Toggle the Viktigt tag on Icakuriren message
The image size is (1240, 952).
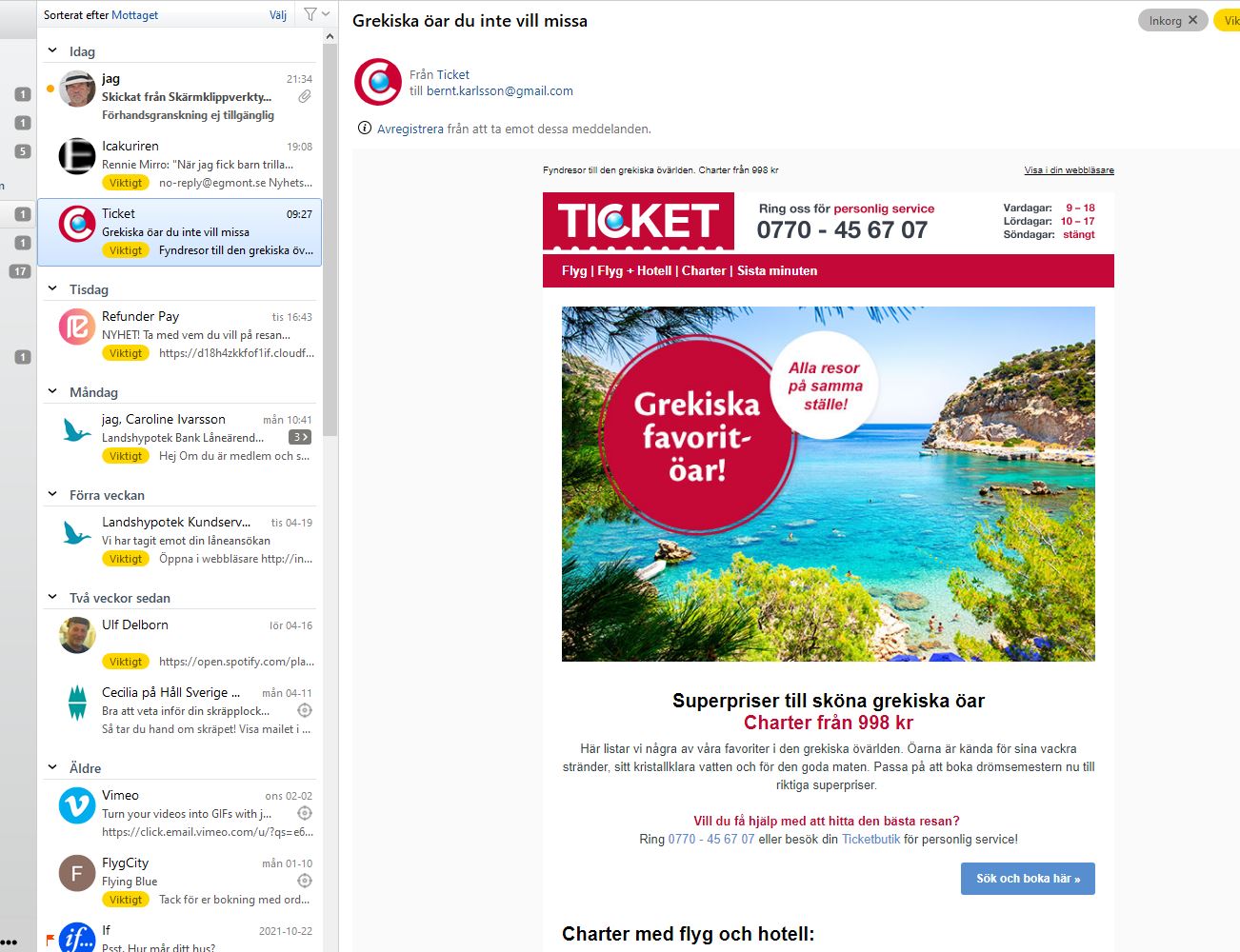point(126,183)
